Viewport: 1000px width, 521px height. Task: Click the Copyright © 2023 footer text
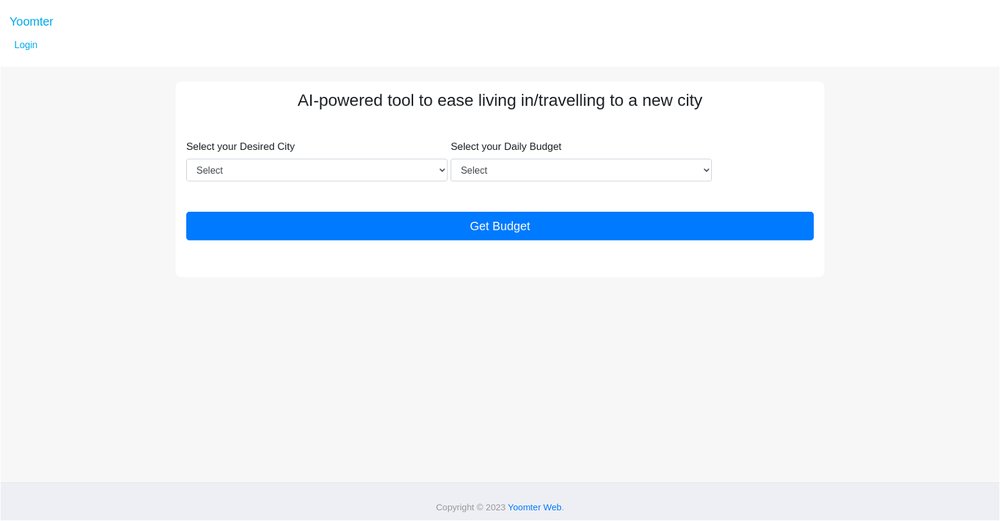pyautogui.click(x=470, y=507)
